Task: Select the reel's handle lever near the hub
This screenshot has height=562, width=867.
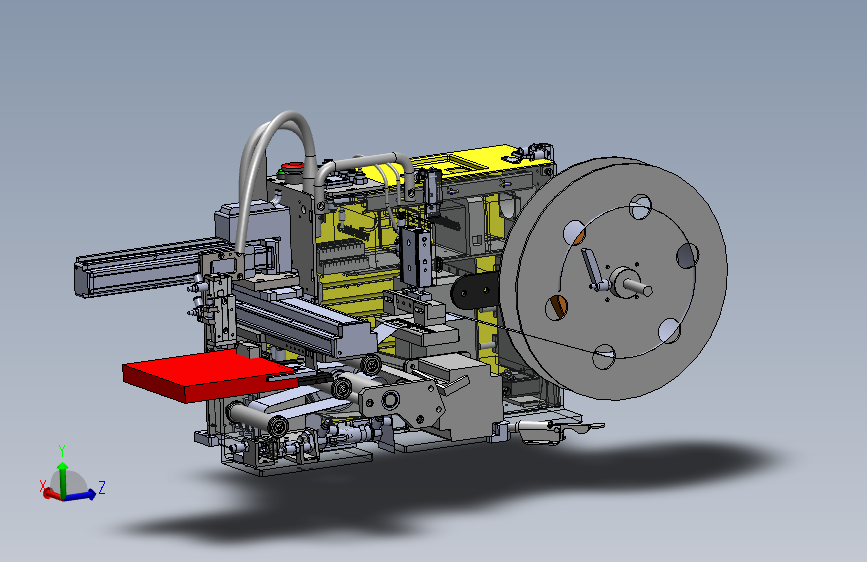Action: (x=593, y=269)
